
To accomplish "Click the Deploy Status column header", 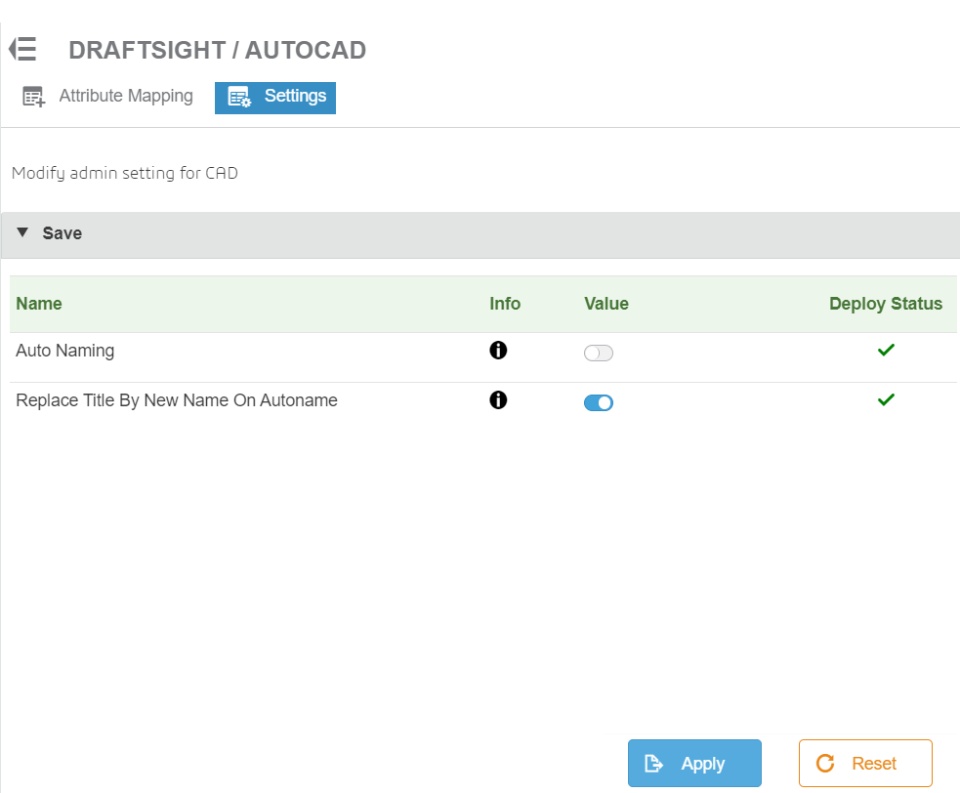I will 885,304.
